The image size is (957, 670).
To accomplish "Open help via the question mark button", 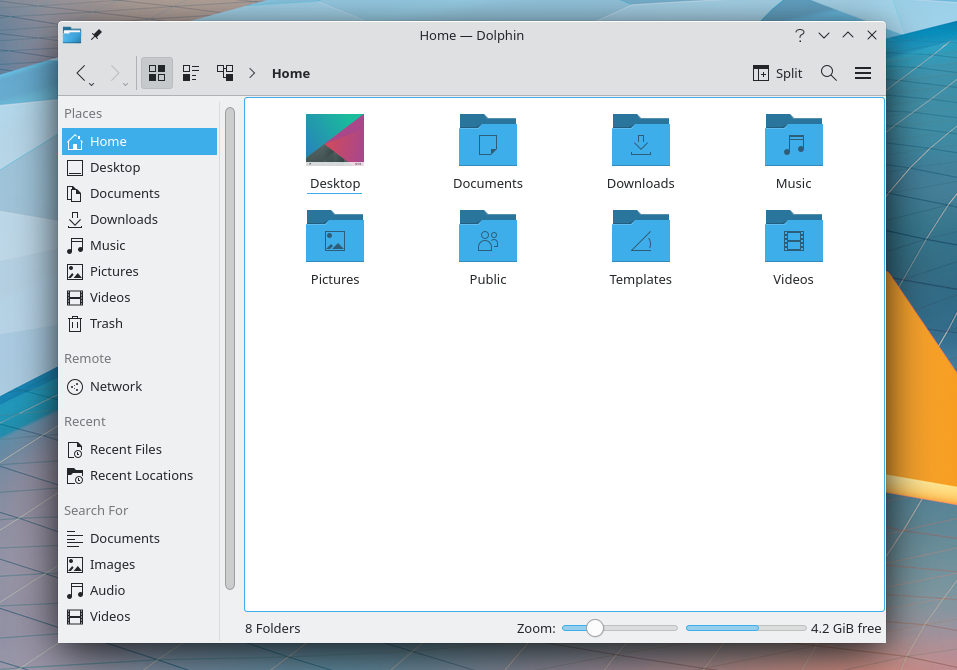I will 799,34.
